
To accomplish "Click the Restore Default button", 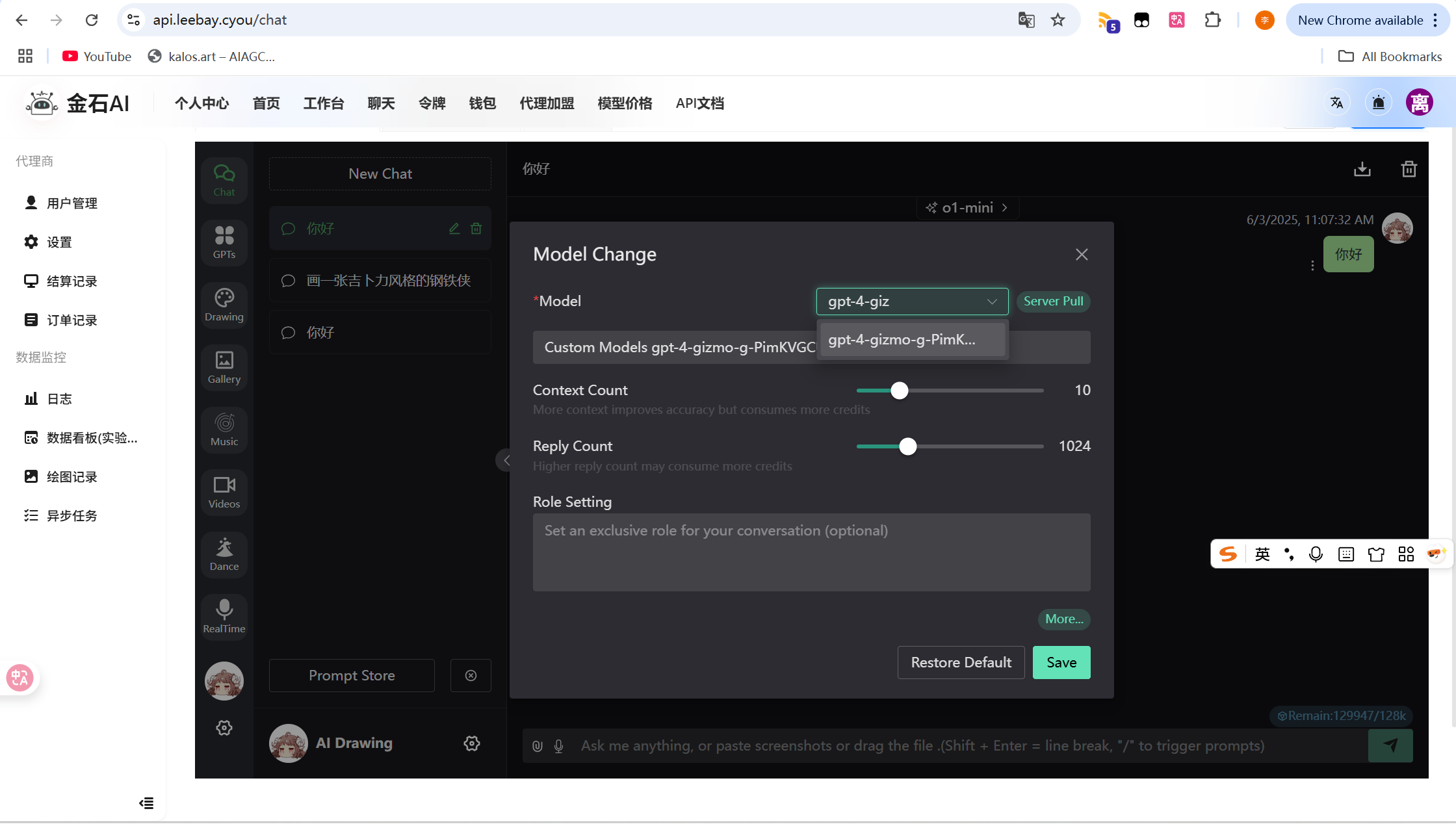I will pyautogui.click(x=961, y=662).
